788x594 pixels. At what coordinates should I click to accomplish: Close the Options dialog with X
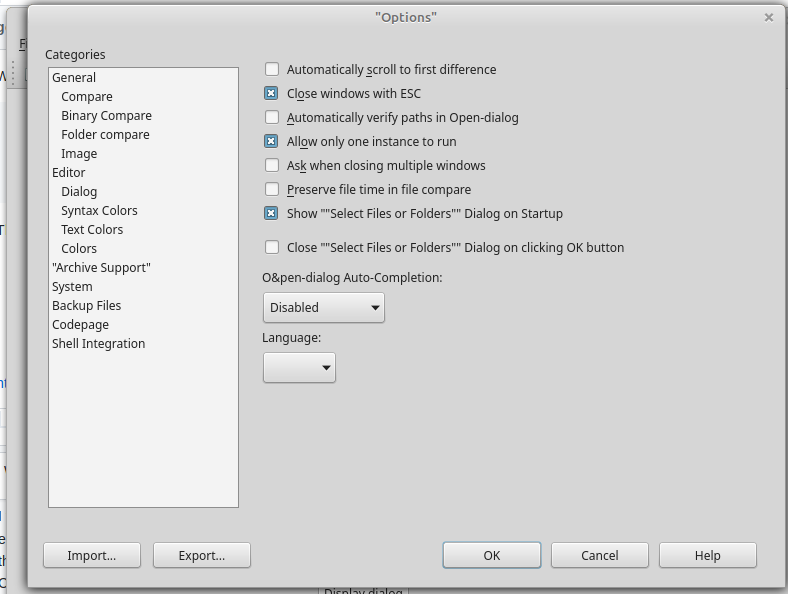pyautogui.click(x=769, y=18)
